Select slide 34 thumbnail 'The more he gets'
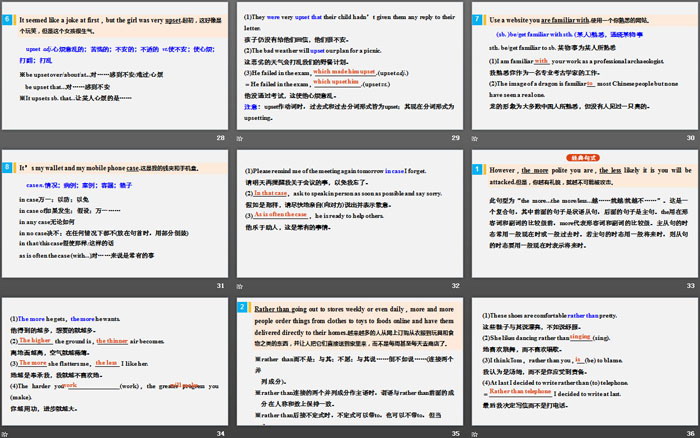The image size is (700, 438). [115, 361]
